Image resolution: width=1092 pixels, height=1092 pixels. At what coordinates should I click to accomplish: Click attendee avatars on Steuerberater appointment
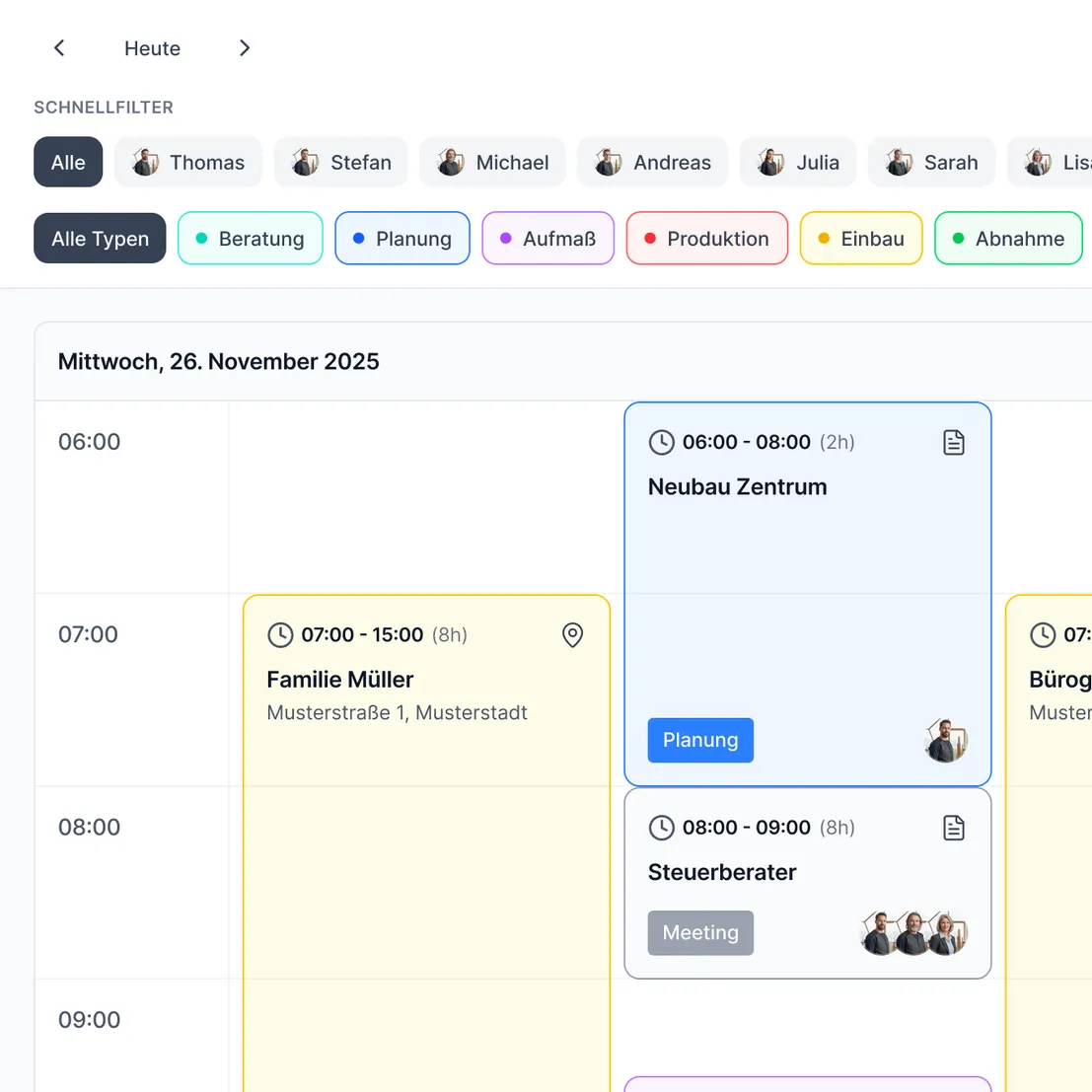pos(913,933)
